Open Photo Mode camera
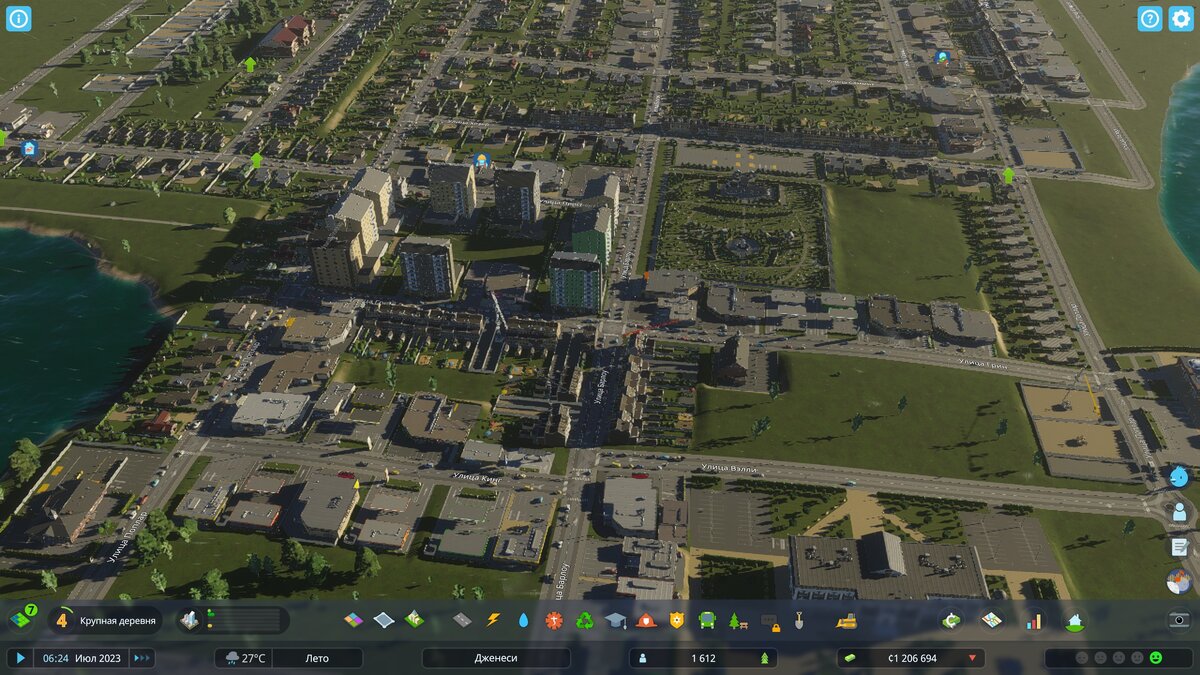Viewport: 1200px width, 675px height. coord(1180,620)
